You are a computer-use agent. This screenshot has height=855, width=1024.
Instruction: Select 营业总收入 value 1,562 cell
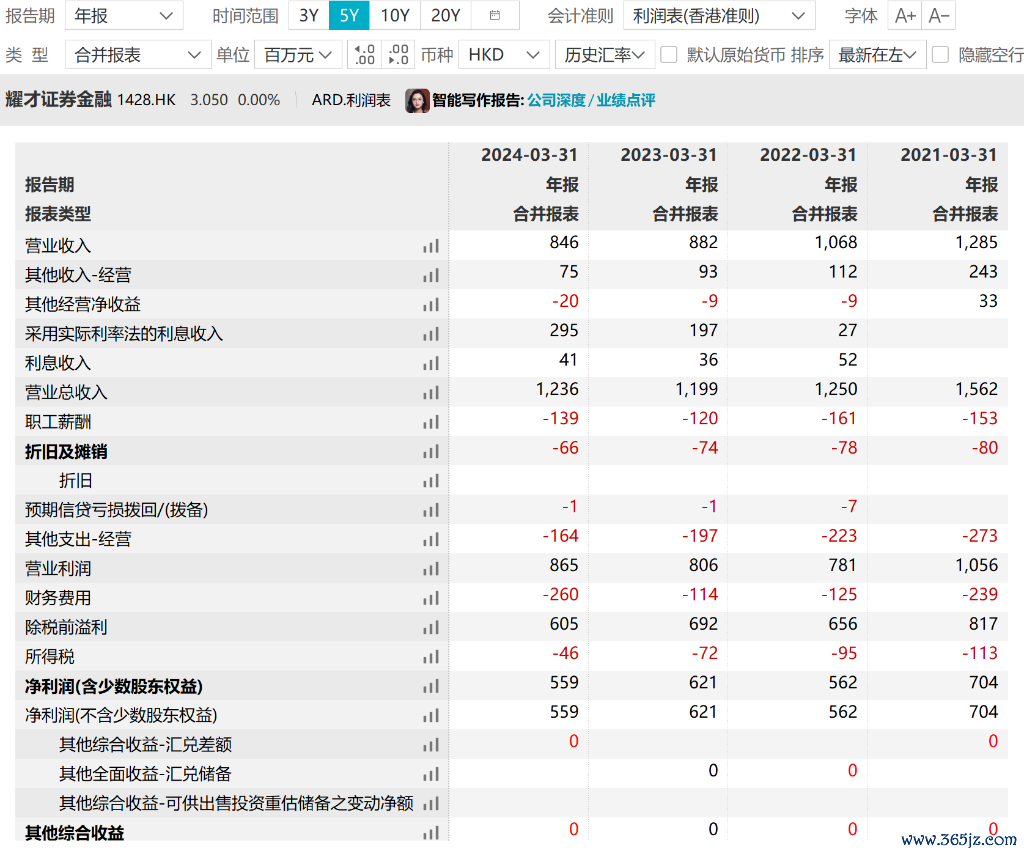[977, 390]
